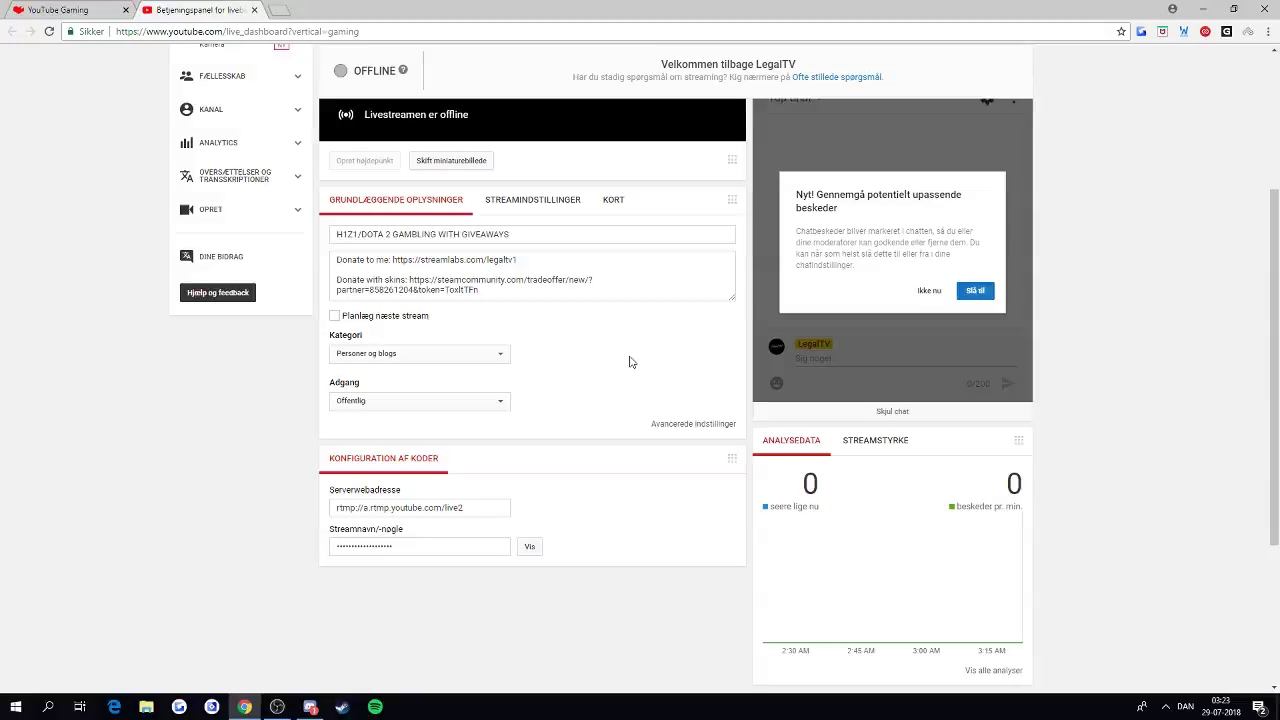Screen dimensions: 1280x720
Task: Open Microsoft Edge from the taskbar
Action: coord(114,707)
